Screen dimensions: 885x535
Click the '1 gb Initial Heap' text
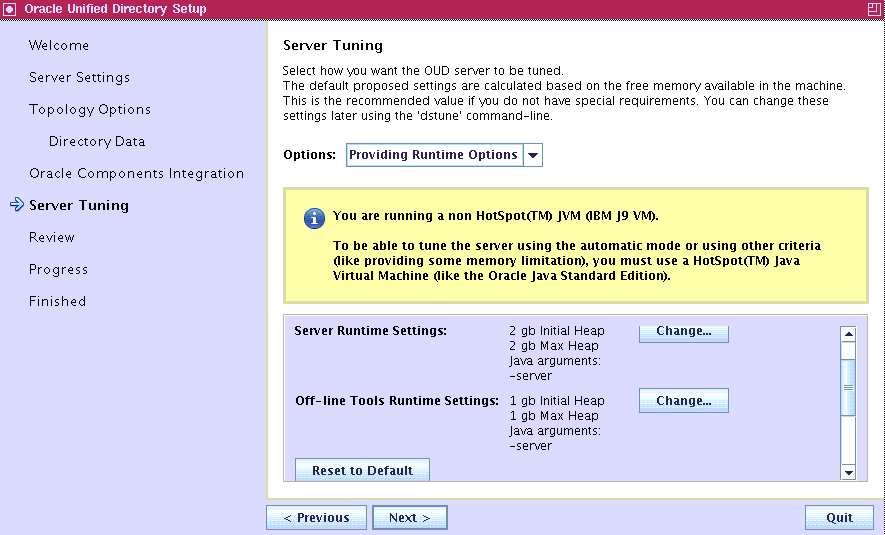click(557, 401)
